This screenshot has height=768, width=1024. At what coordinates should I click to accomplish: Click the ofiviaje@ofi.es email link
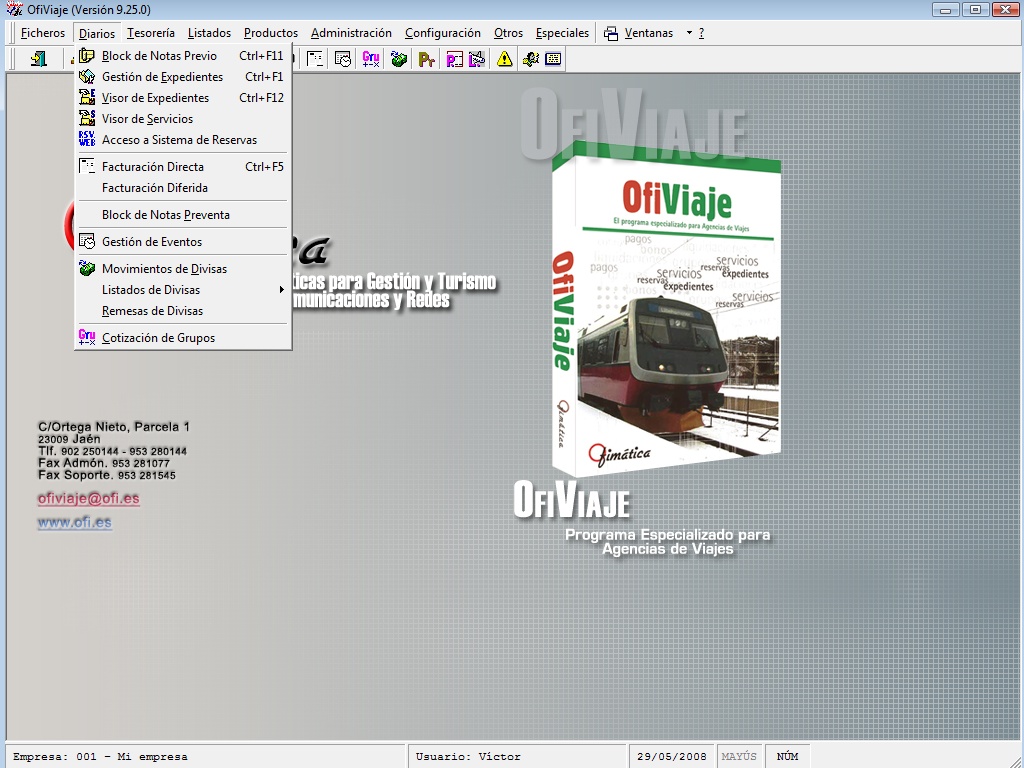pyautogui.click(x=88, y=499)
